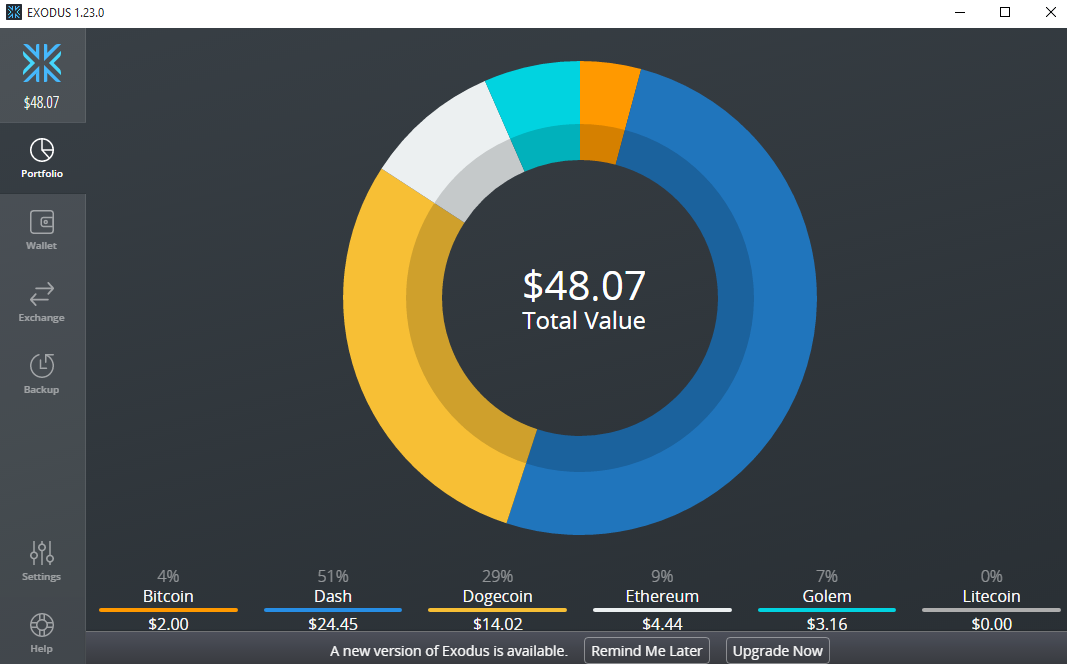
Task: Click the Exodus icon in the title bar
Action: coord(14,12)
